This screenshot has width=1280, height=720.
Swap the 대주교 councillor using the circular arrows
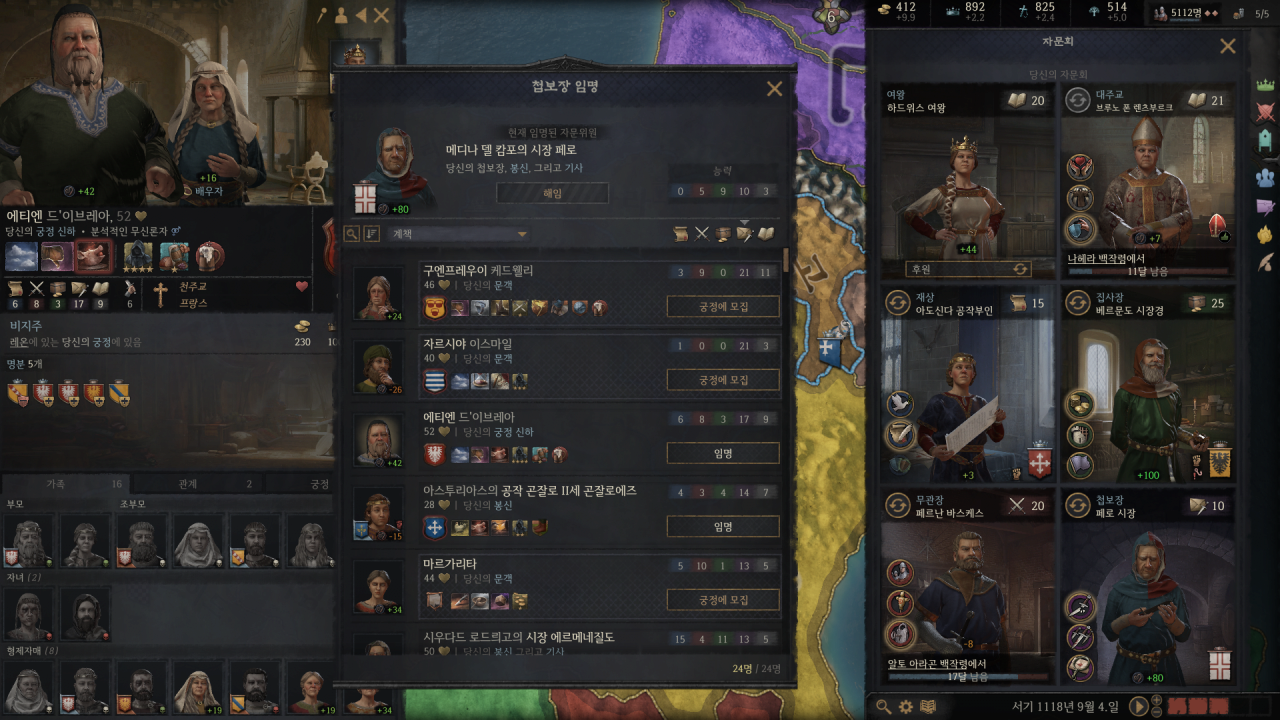click(1078, 100)
